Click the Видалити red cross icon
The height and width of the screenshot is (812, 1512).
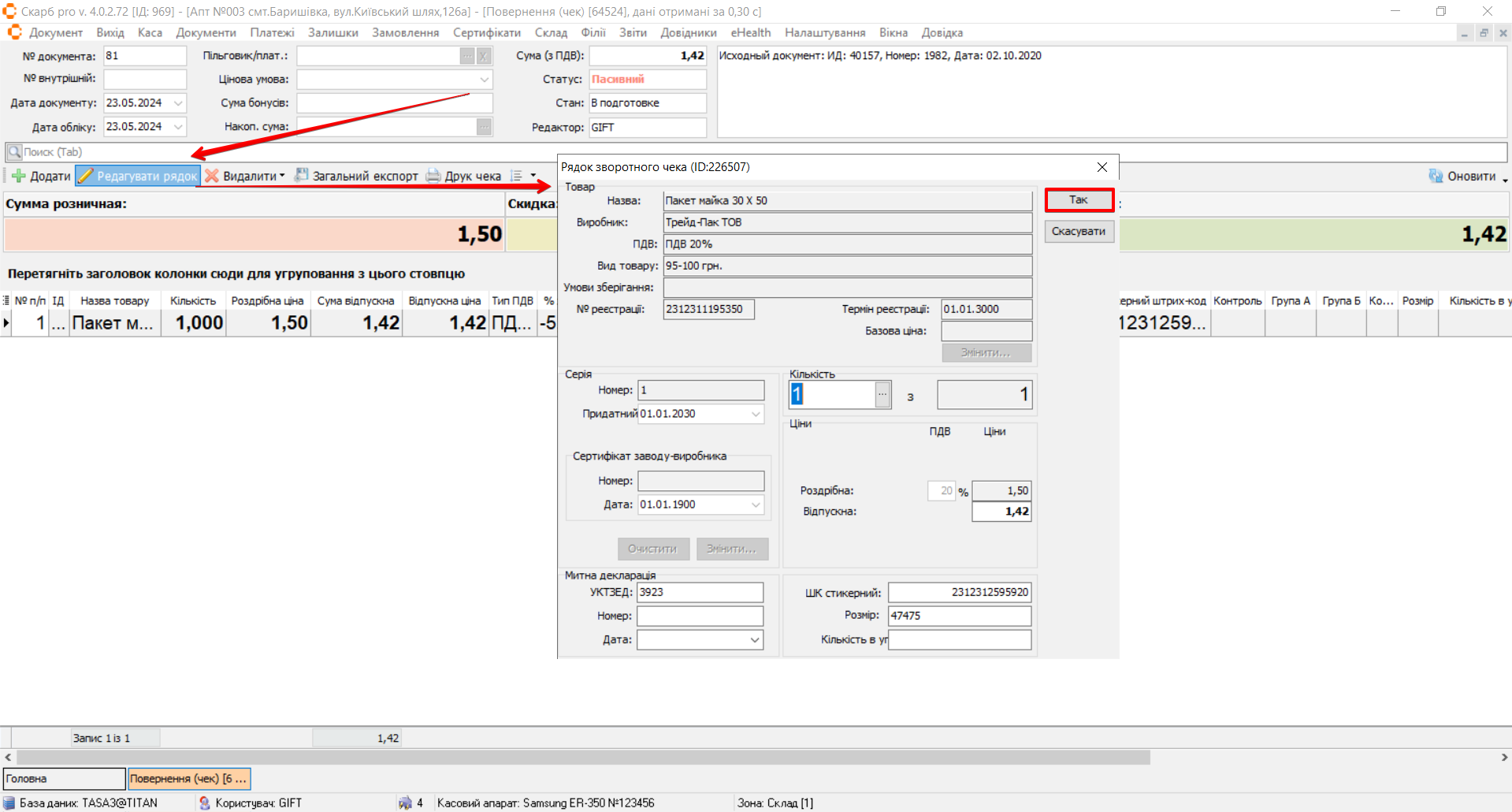pyautogui.click(x=212, y=176)
